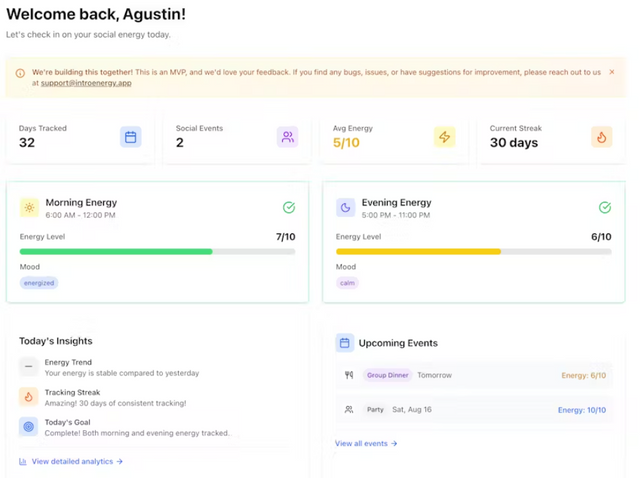640x478 pixels.
Task: Click the Party event tag
Action: (375, 409)
